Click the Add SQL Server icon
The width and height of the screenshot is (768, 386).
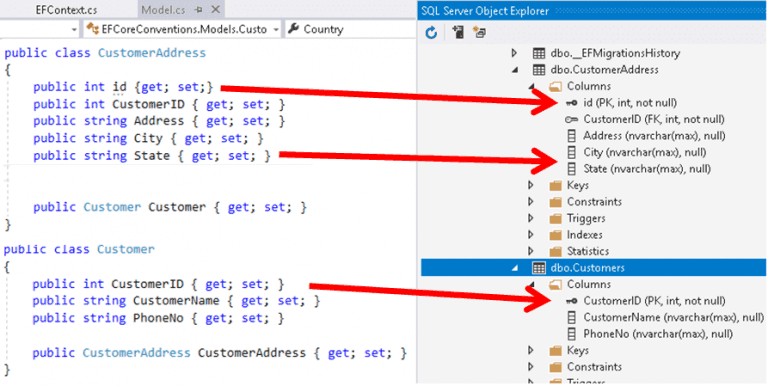click(458, 32)
